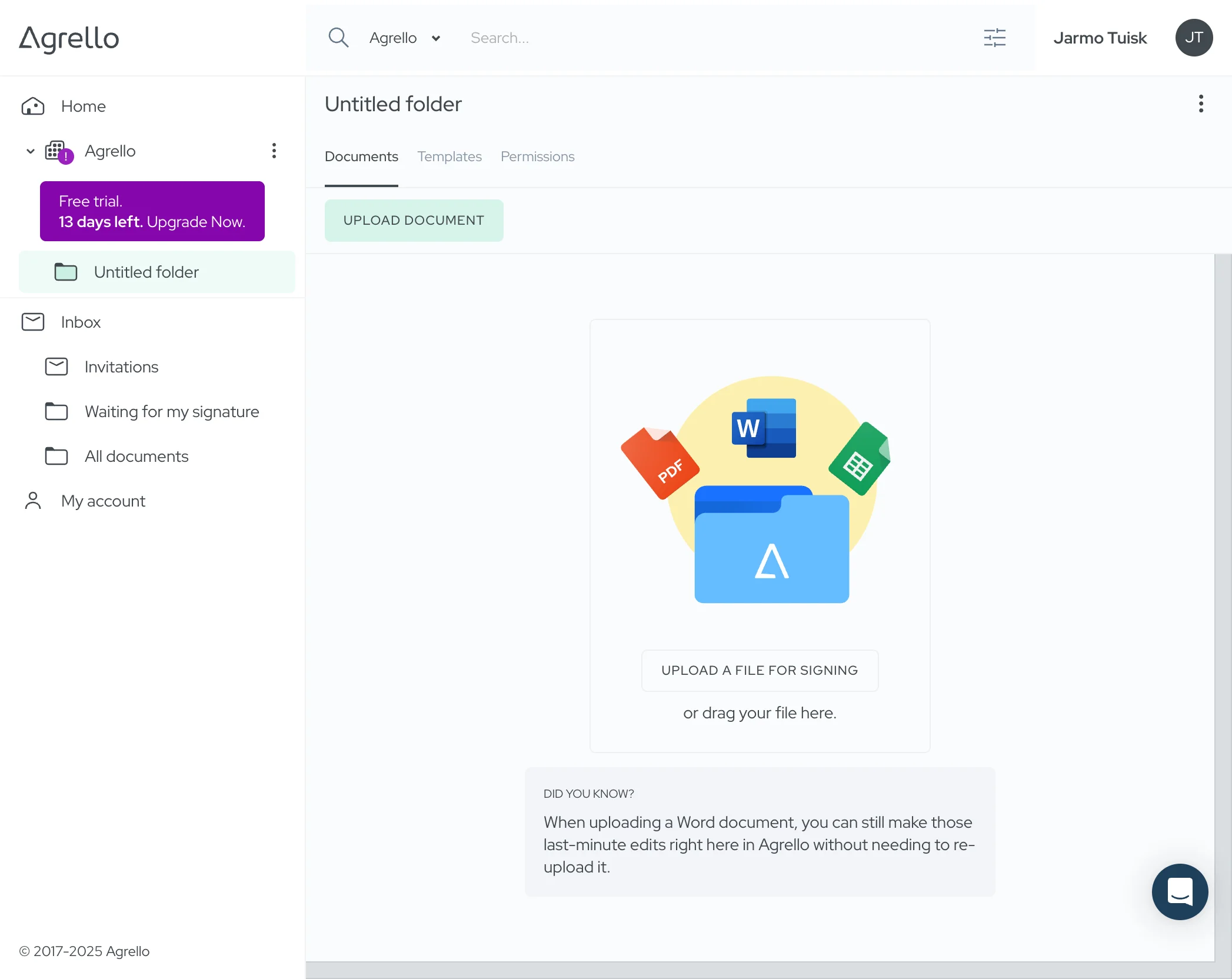The height and width of the screenshot is (979, 1232).
Task: Open the intercom chat bubble
Action: (x=1180, y=891)
